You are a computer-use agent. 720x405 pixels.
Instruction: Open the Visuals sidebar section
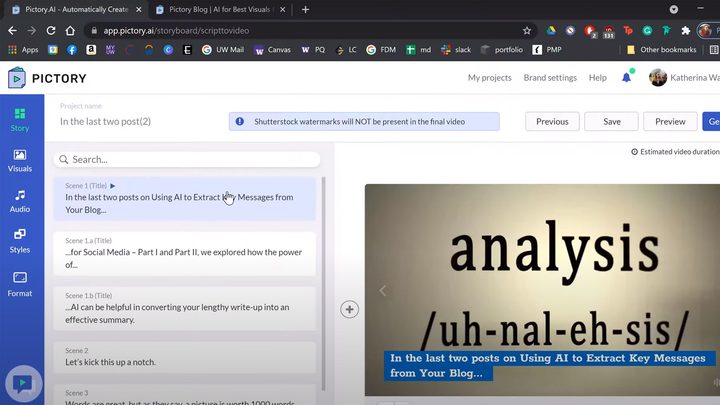click(20, 161)
